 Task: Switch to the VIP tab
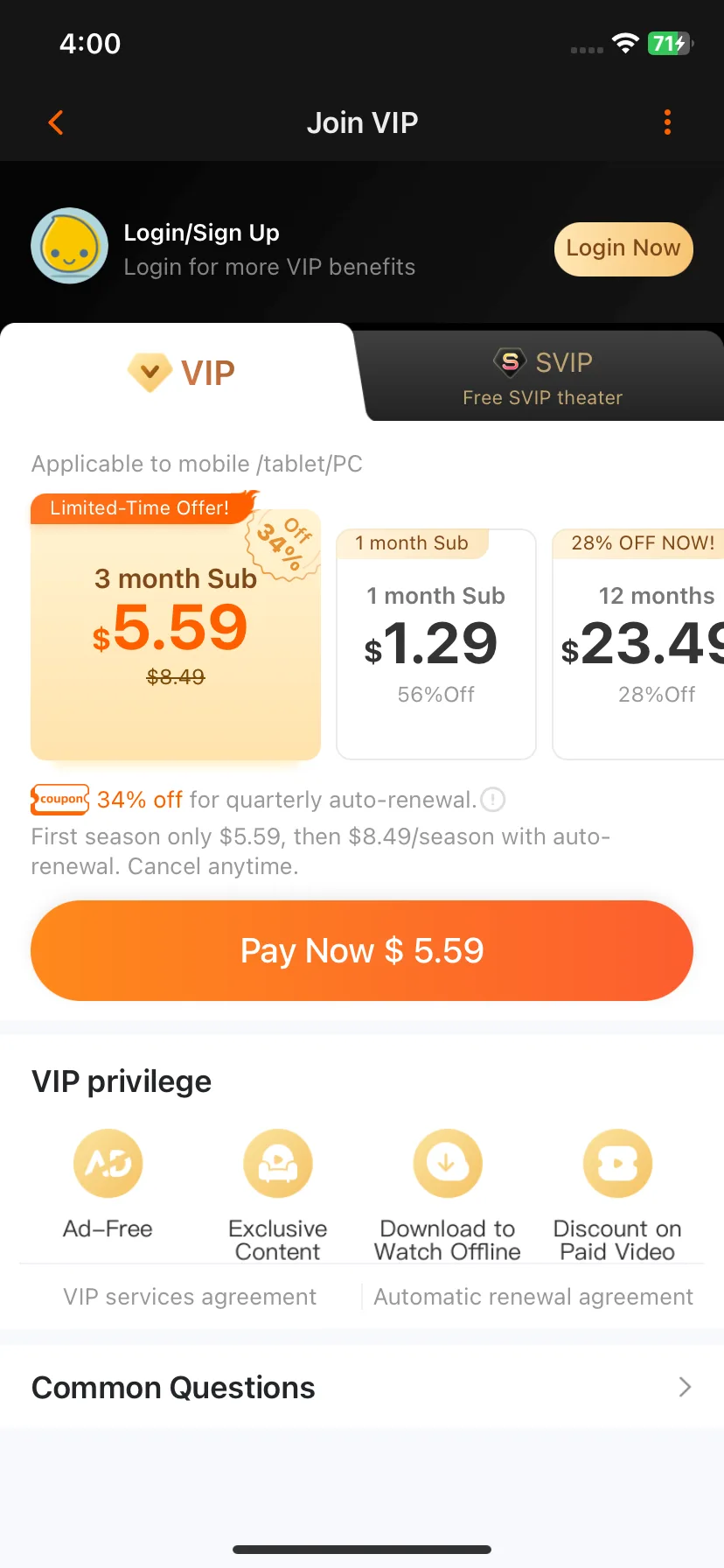pos(182,374)
